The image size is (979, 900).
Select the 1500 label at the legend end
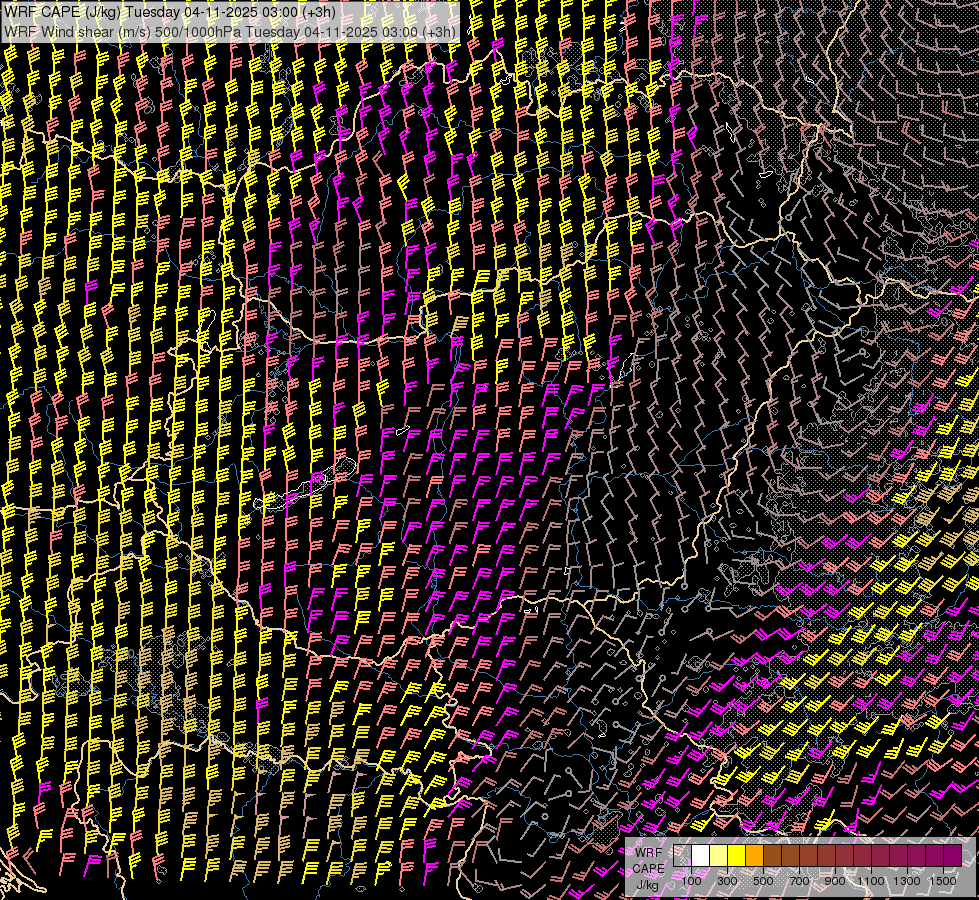coord(943,881)
